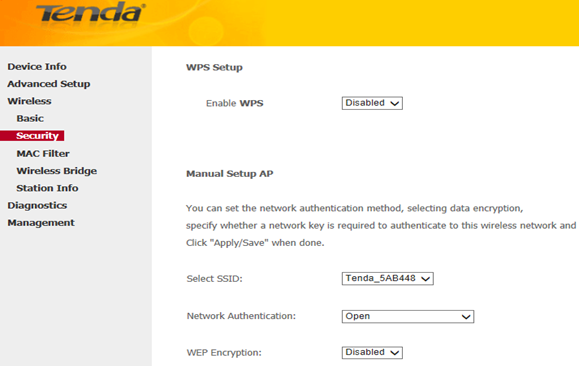
Task: Open the Select SSID dropdown
Action: 388,278
